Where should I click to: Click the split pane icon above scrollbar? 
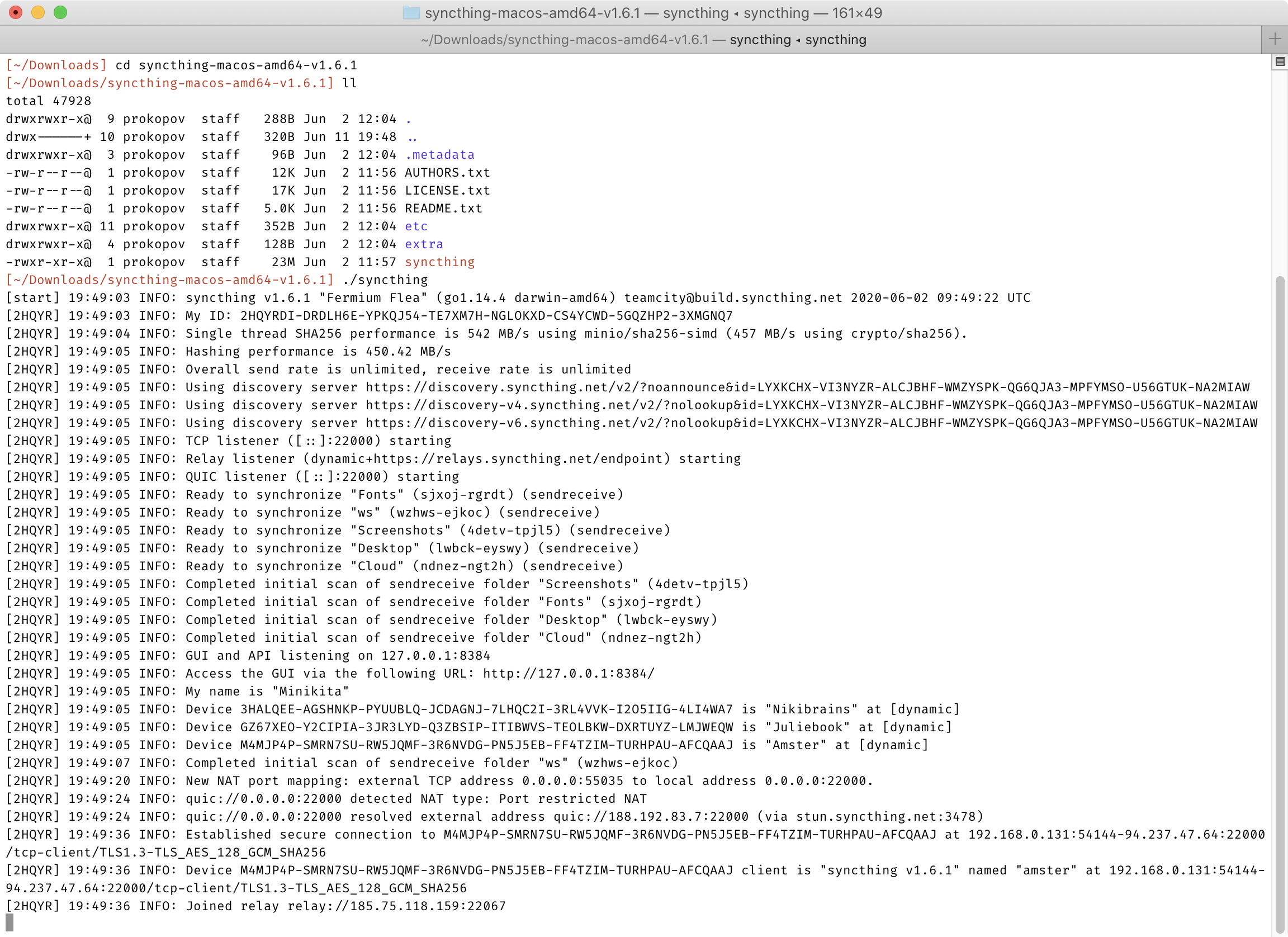click(x=1280, y=61)
